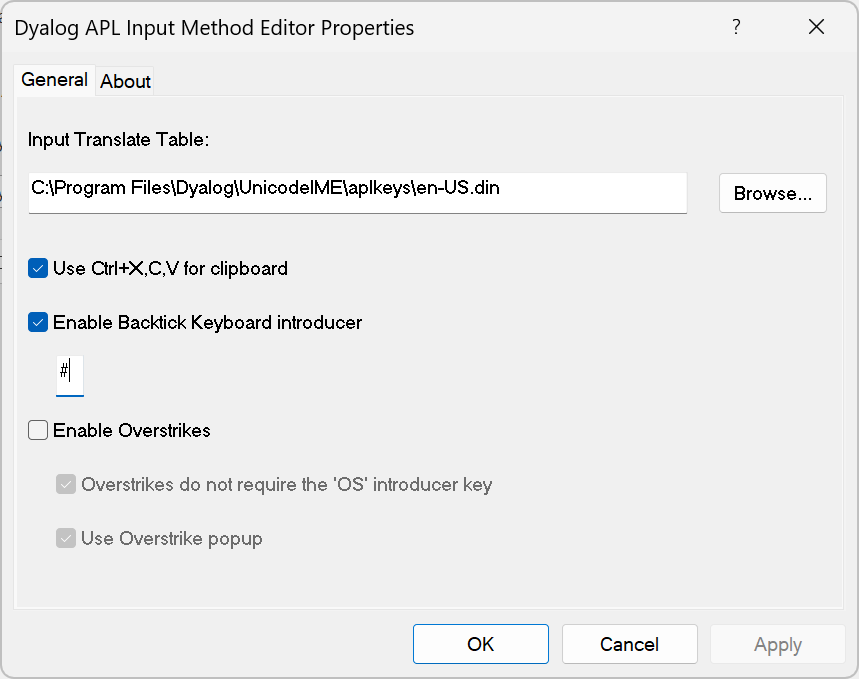Click the dialog title bar text
The image size is (859, 679).
(x=214, y=28)
